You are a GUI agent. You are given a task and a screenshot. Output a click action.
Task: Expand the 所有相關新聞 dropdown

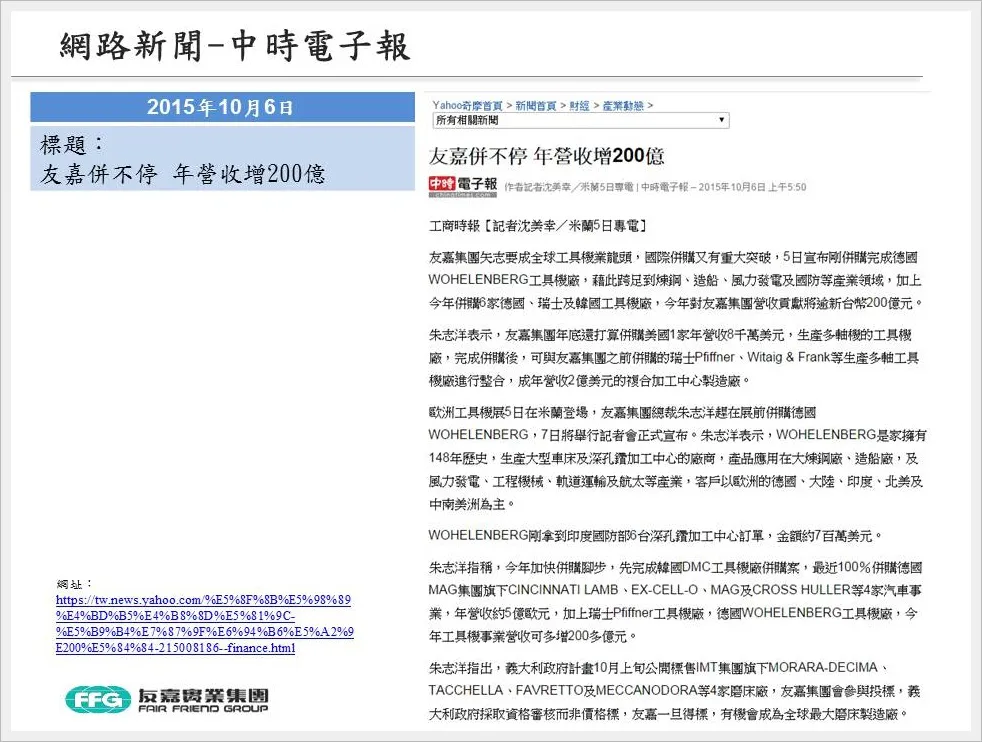pyautogui.click(x=579, y=120)
